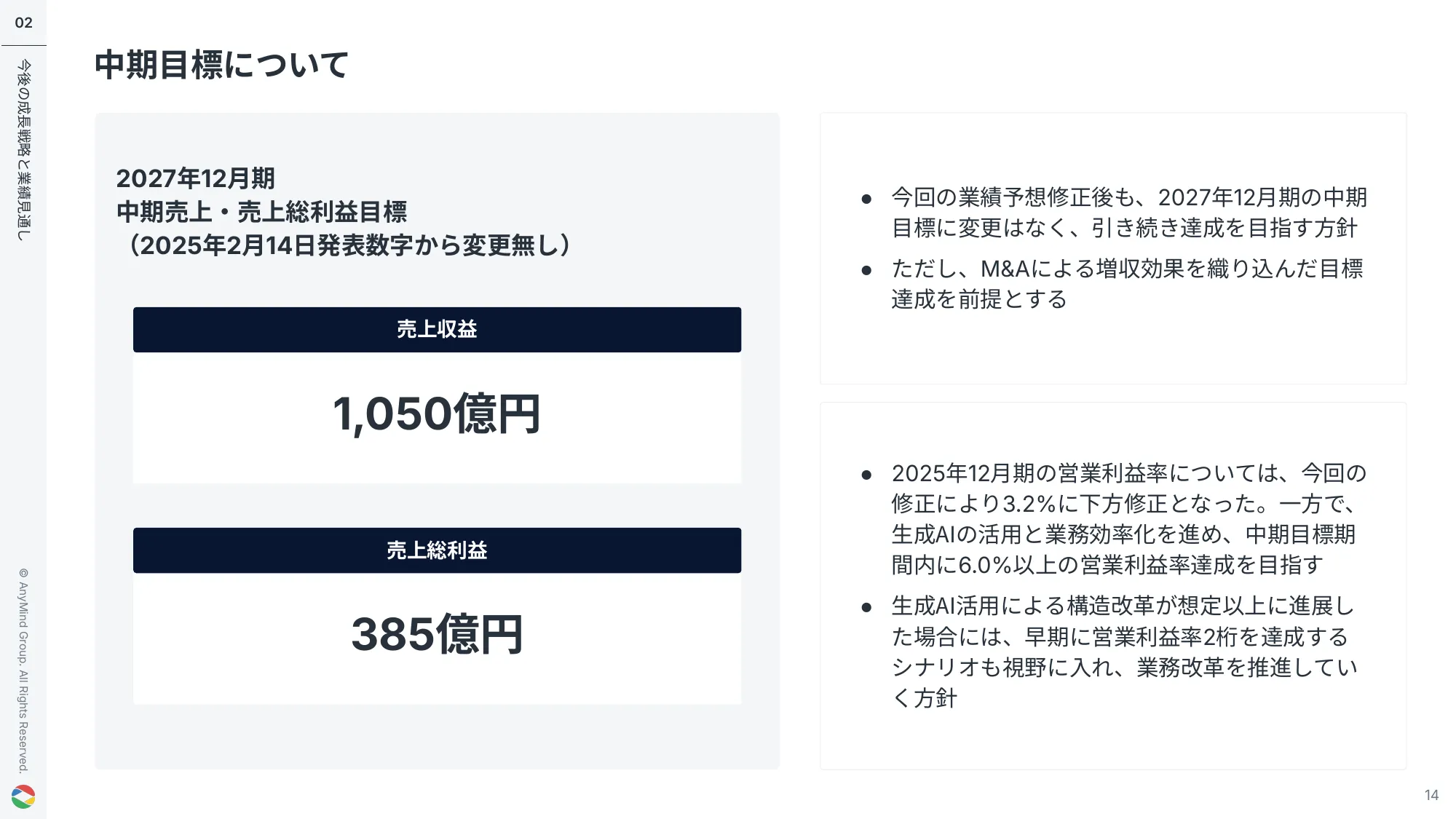Click page number 14
Screen dimensions: 1456x819
click(x=1431, y=795)
